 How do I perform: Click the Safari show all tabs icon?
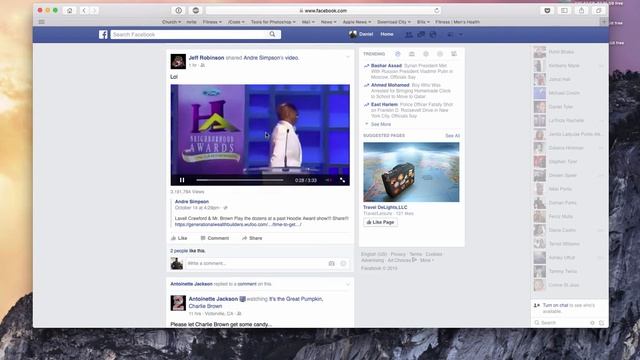tap(598, 11)
